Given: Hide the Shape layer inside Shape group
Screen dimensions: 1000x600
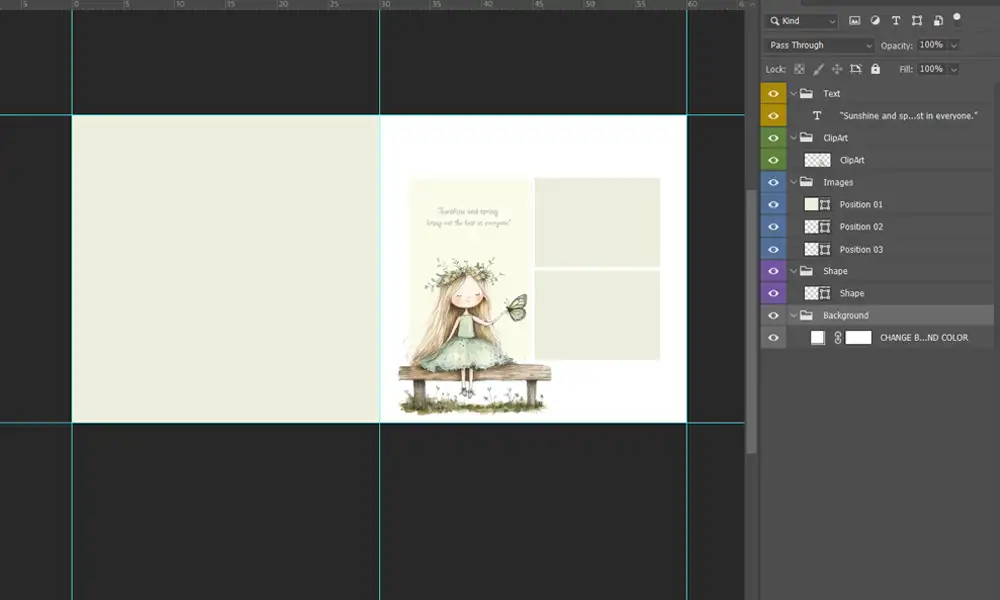Looking at the screenshot, I should pyautogui.click(x=773, y=293).
